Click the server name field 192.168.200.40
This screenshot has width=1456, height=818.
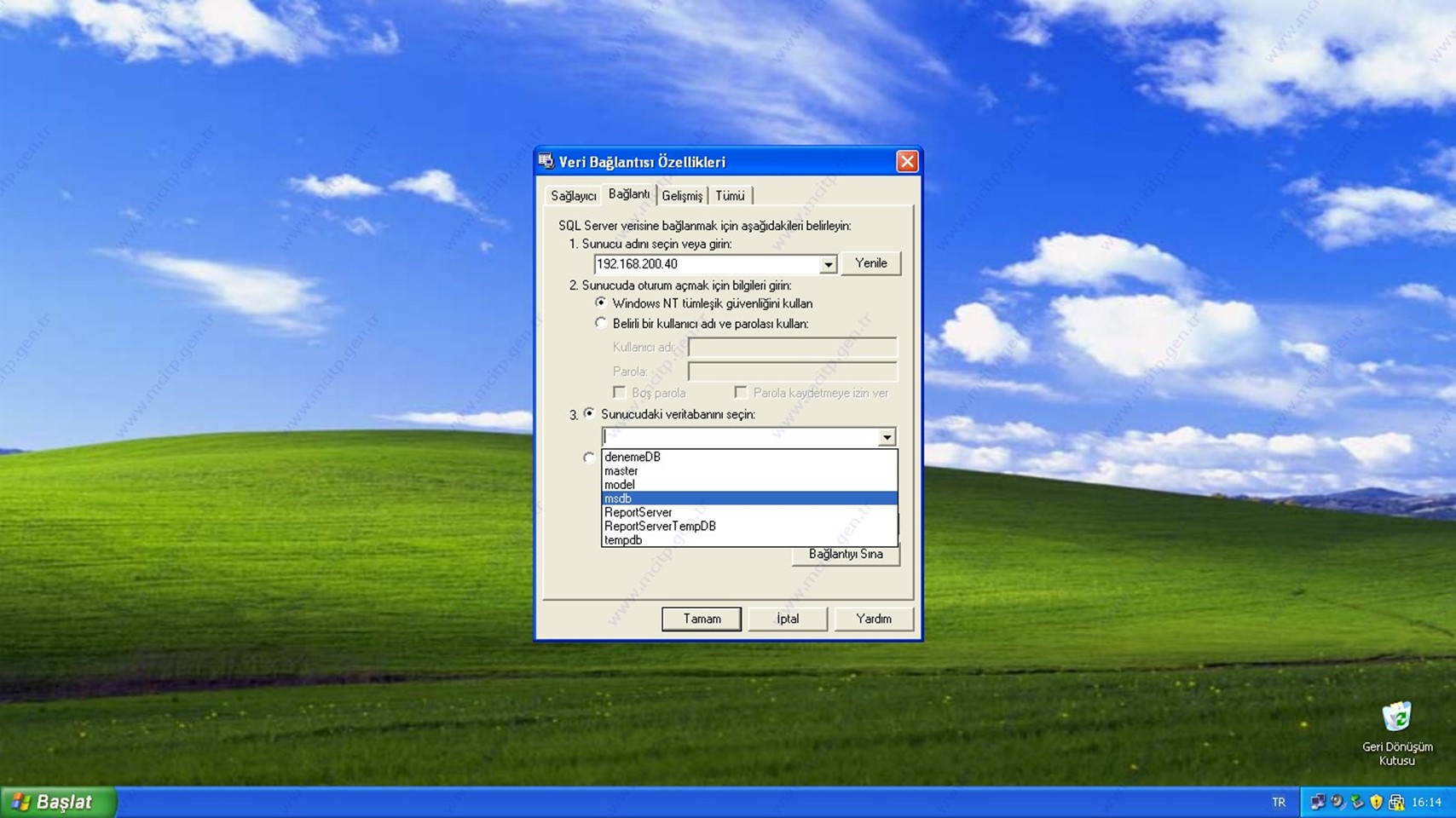[707, 264]
